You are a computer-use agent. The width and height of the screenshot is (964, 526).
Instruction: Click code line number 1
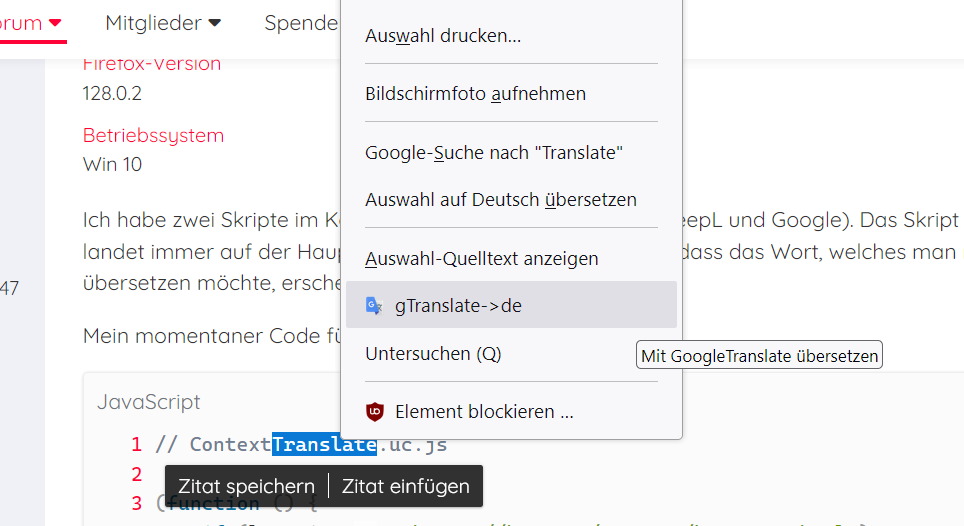(136, 444)
